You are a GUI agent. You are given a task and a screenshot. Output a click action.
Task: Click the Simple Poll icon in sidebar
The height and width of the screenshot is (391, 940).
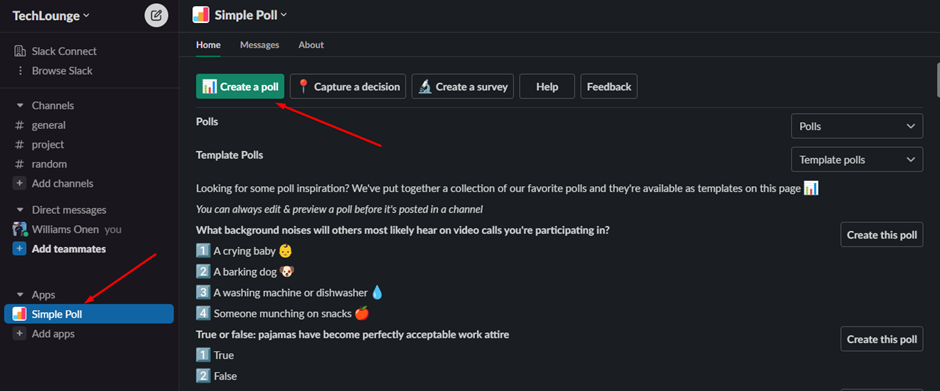(20, 314)
